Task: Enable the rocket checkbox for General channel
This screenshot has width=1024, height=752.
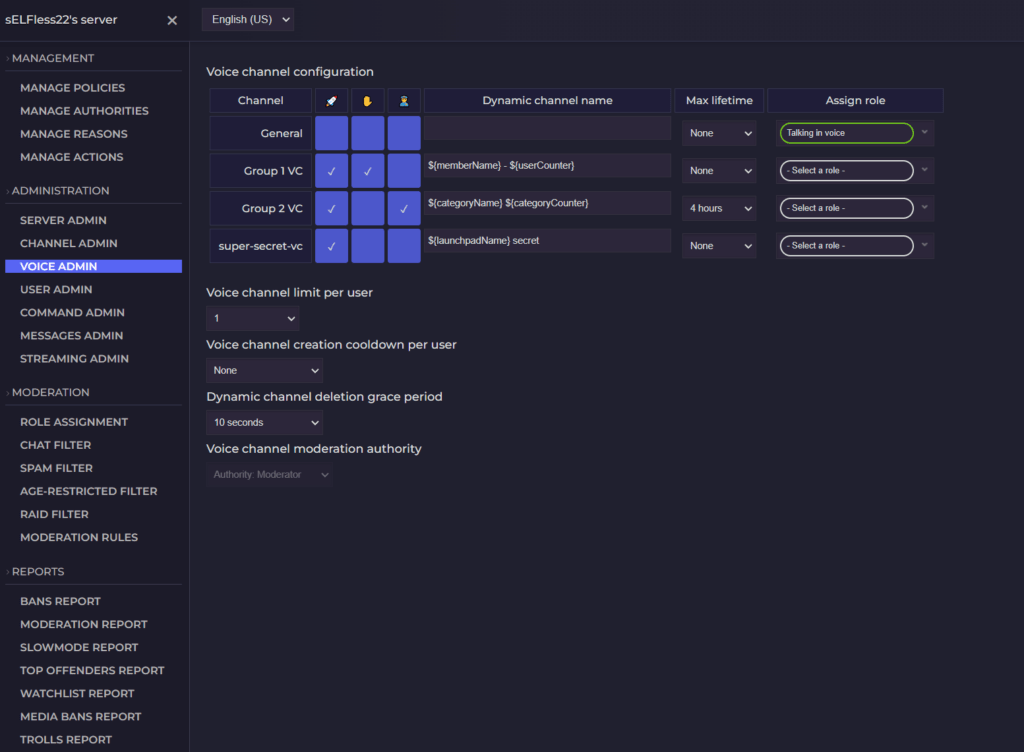Action: 331,133
